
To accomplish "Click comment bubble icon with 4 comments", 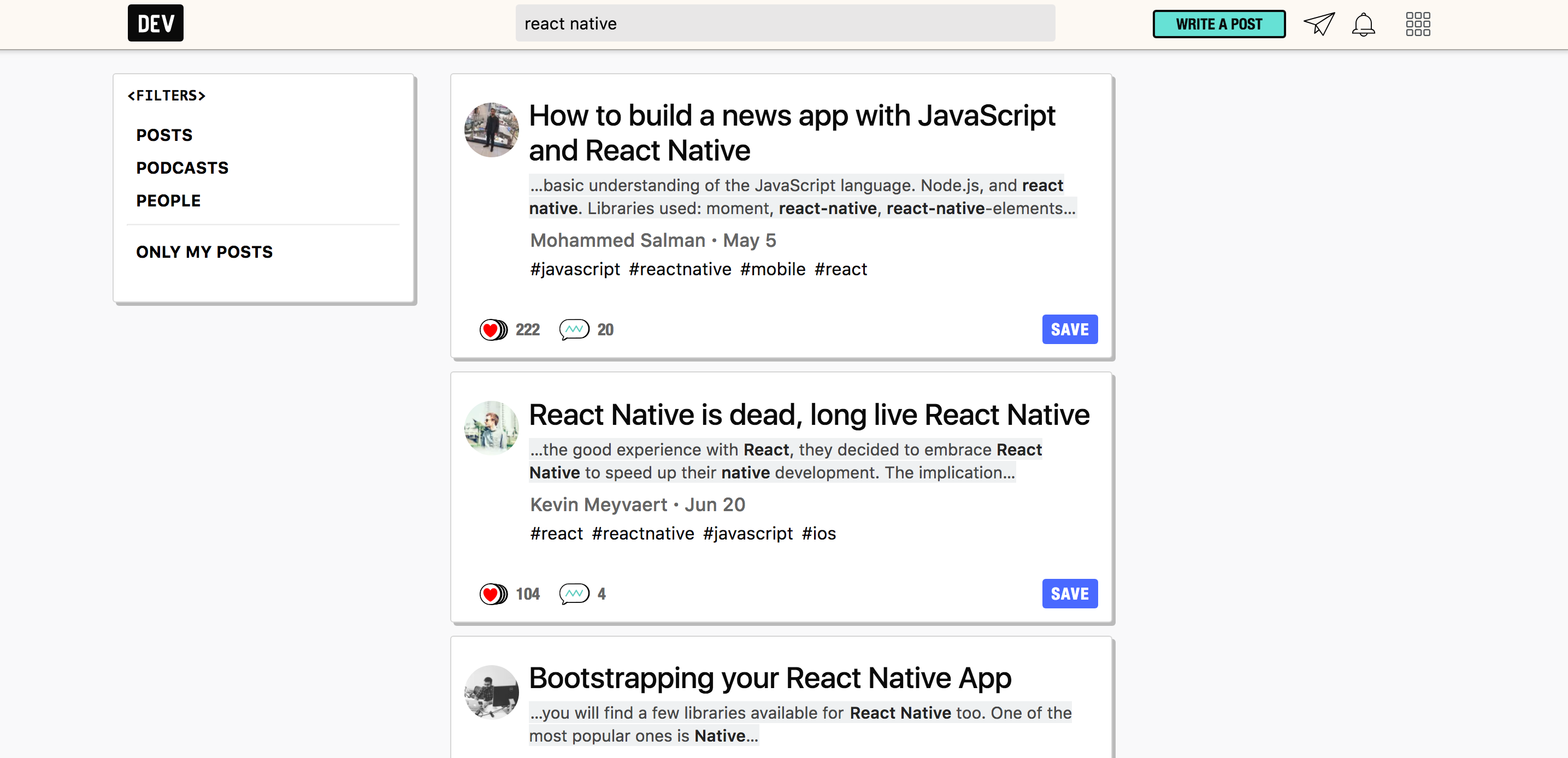I will pyautogui.click(x=574, y=594).
